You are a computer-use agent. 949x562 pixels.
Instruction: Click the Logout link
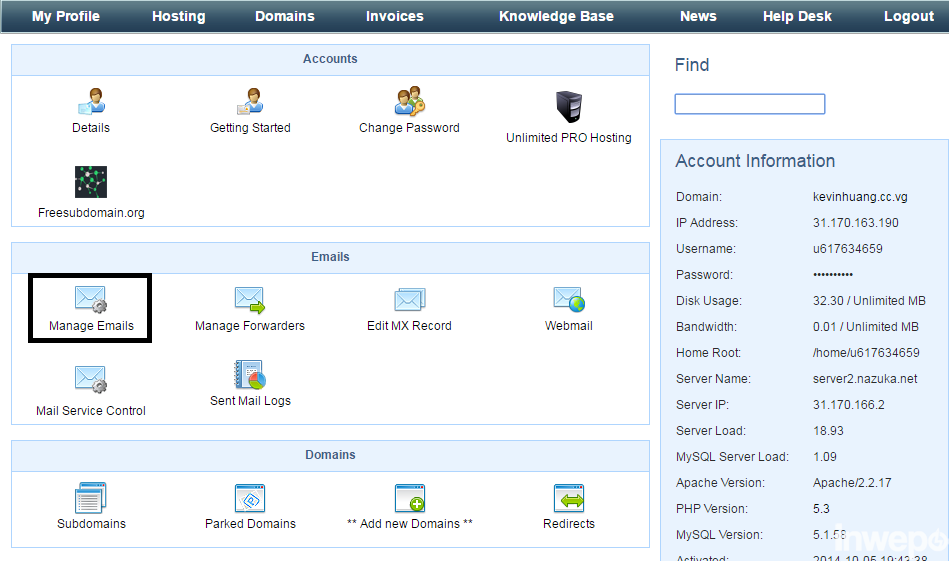click(909, 16)
